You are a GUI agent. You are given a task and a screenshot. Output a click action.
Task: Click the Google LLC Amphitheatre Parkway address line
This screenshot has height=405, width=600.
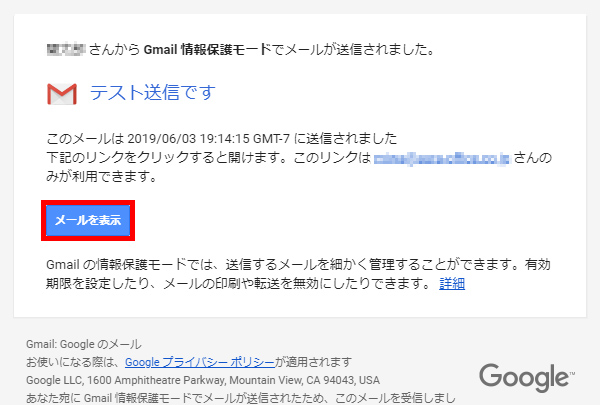(203, 380)
